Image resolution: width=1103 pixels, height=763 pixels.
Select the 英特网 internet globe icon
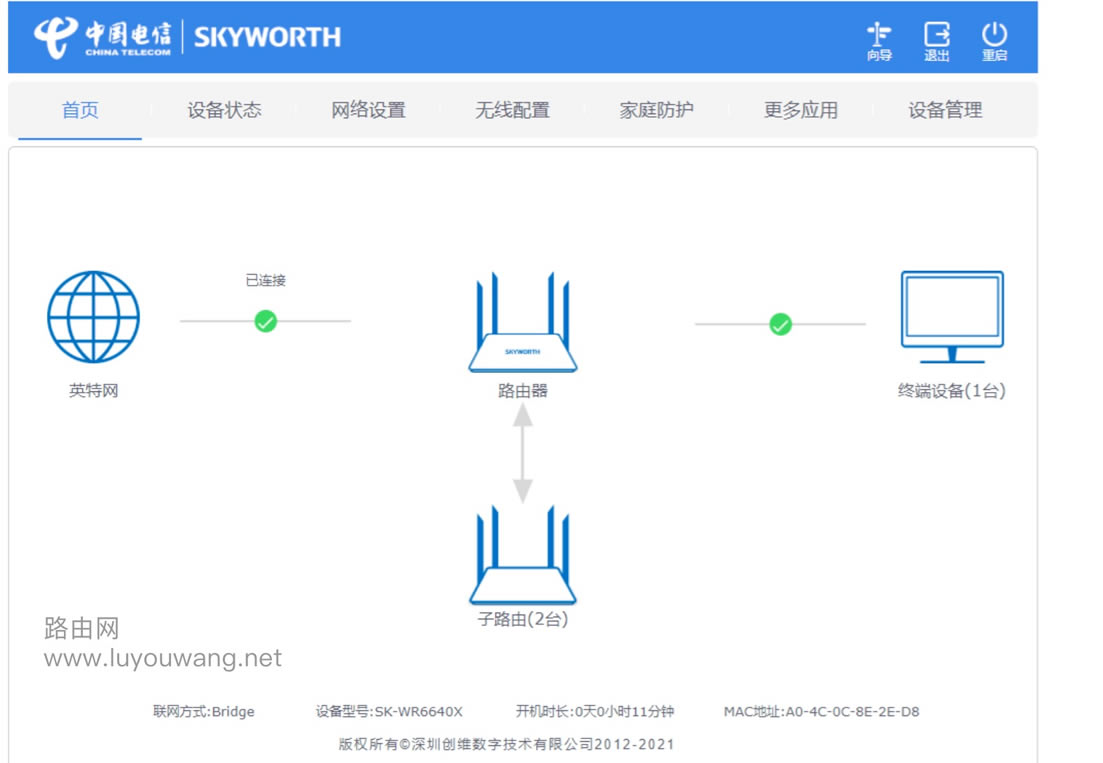point(92,318)
